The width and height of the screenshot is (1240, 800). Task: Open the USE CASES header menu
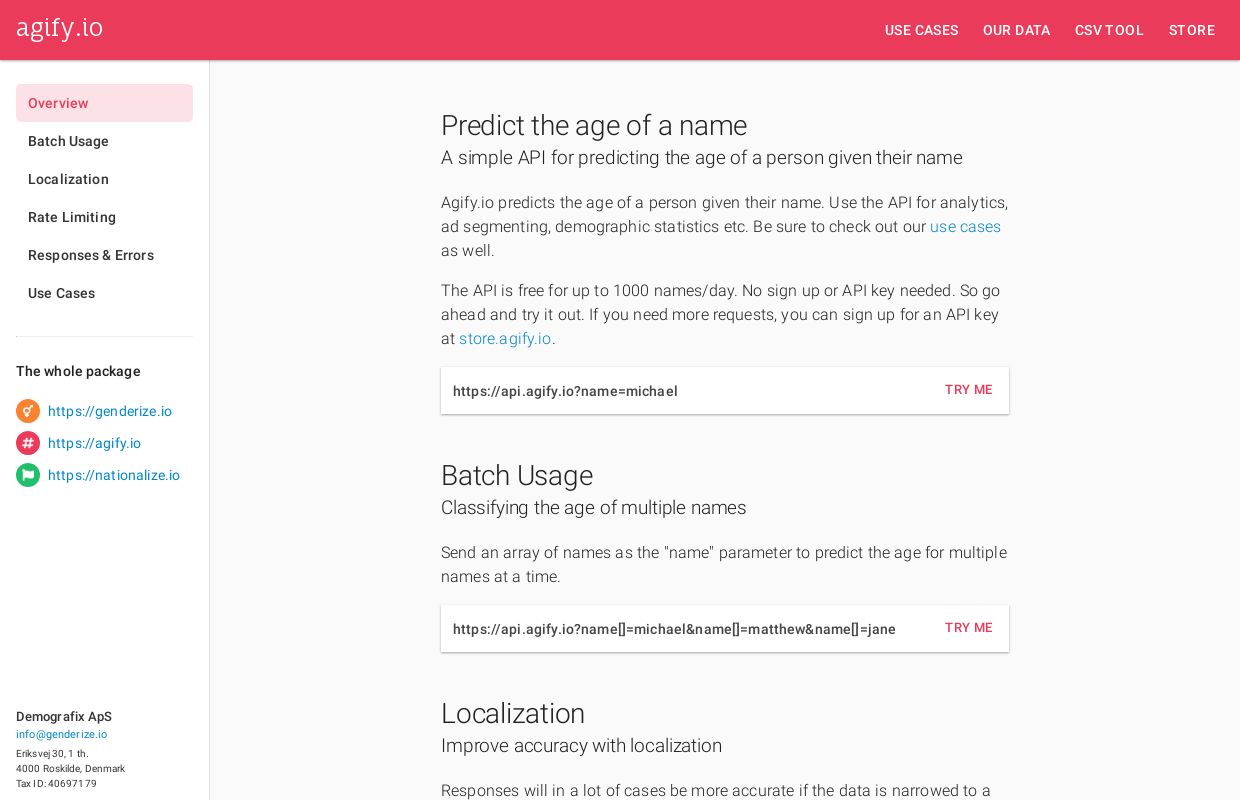click(x=921, y=30)
